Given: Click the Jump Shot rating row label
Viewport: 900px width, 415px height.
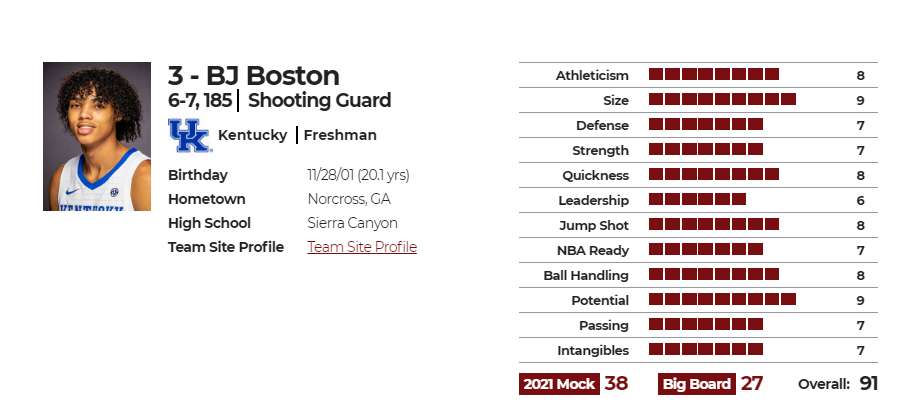Looking at the screenshot, I should coord(594,226).
